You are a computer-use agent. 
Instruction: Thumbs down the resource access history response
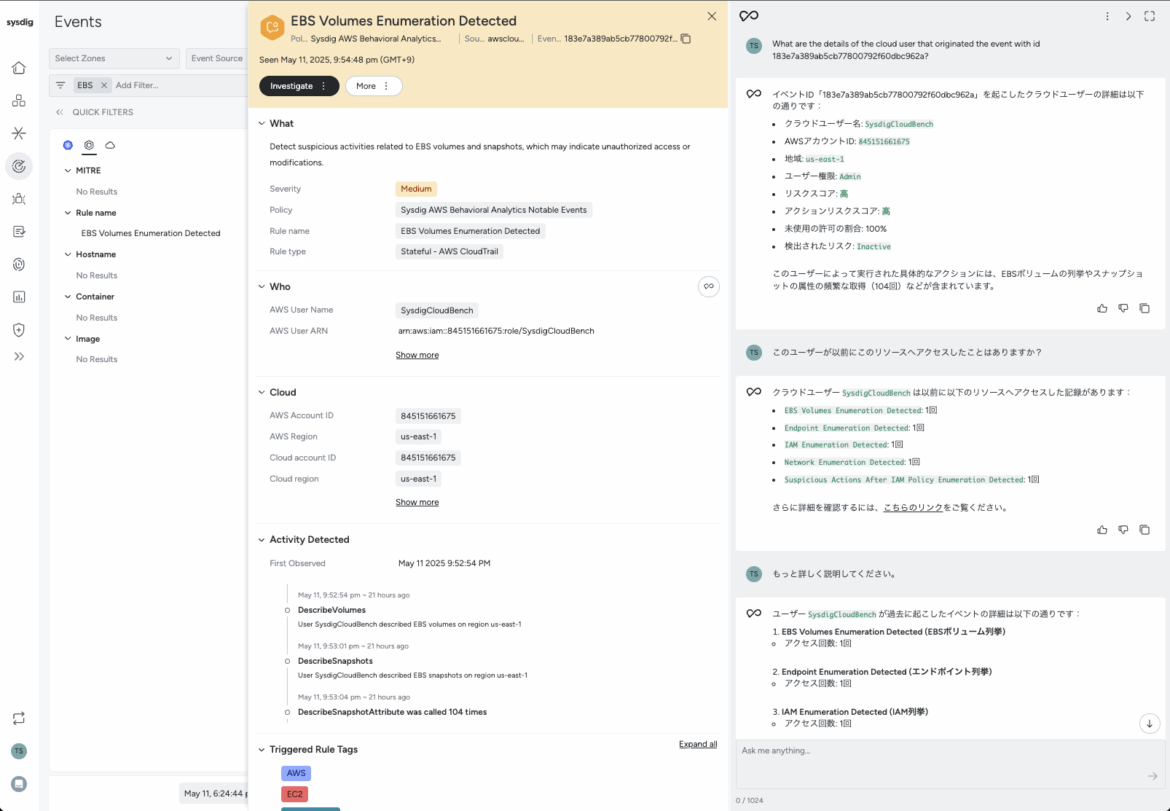1123,530
